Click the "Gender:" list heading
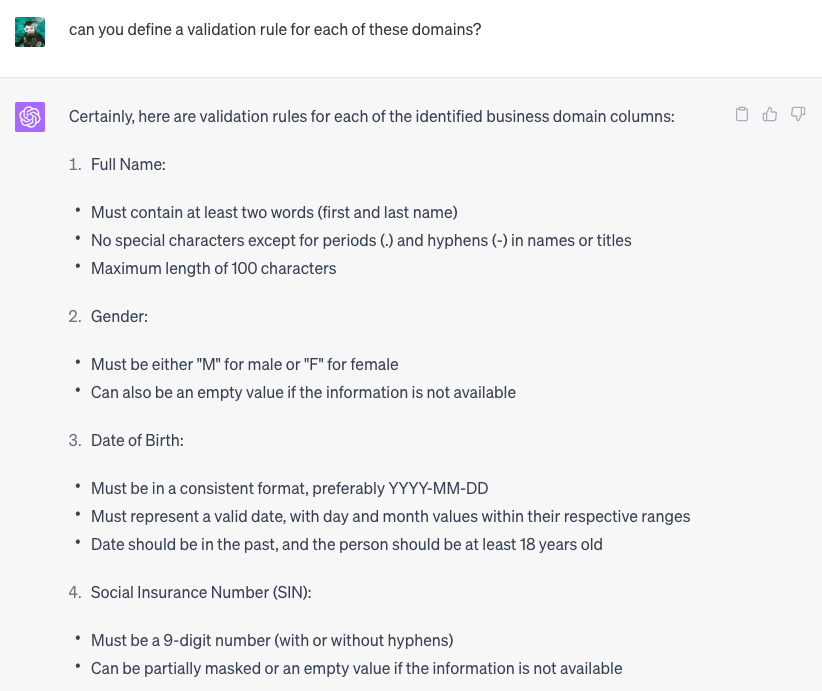This screenshot has height=691, width=822. [119, 316]
